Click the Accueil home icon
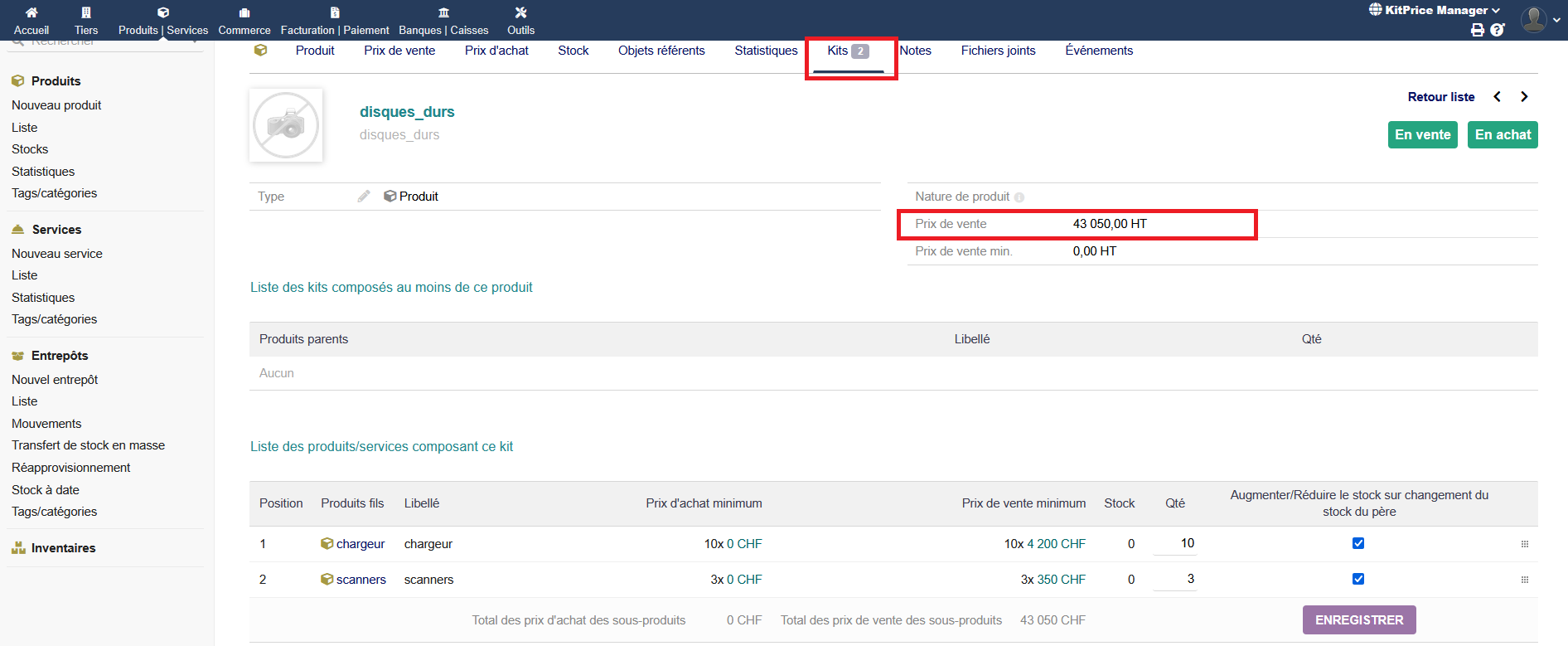The image size is (1568, 646). pyautogui.click(x=31, y=13)
